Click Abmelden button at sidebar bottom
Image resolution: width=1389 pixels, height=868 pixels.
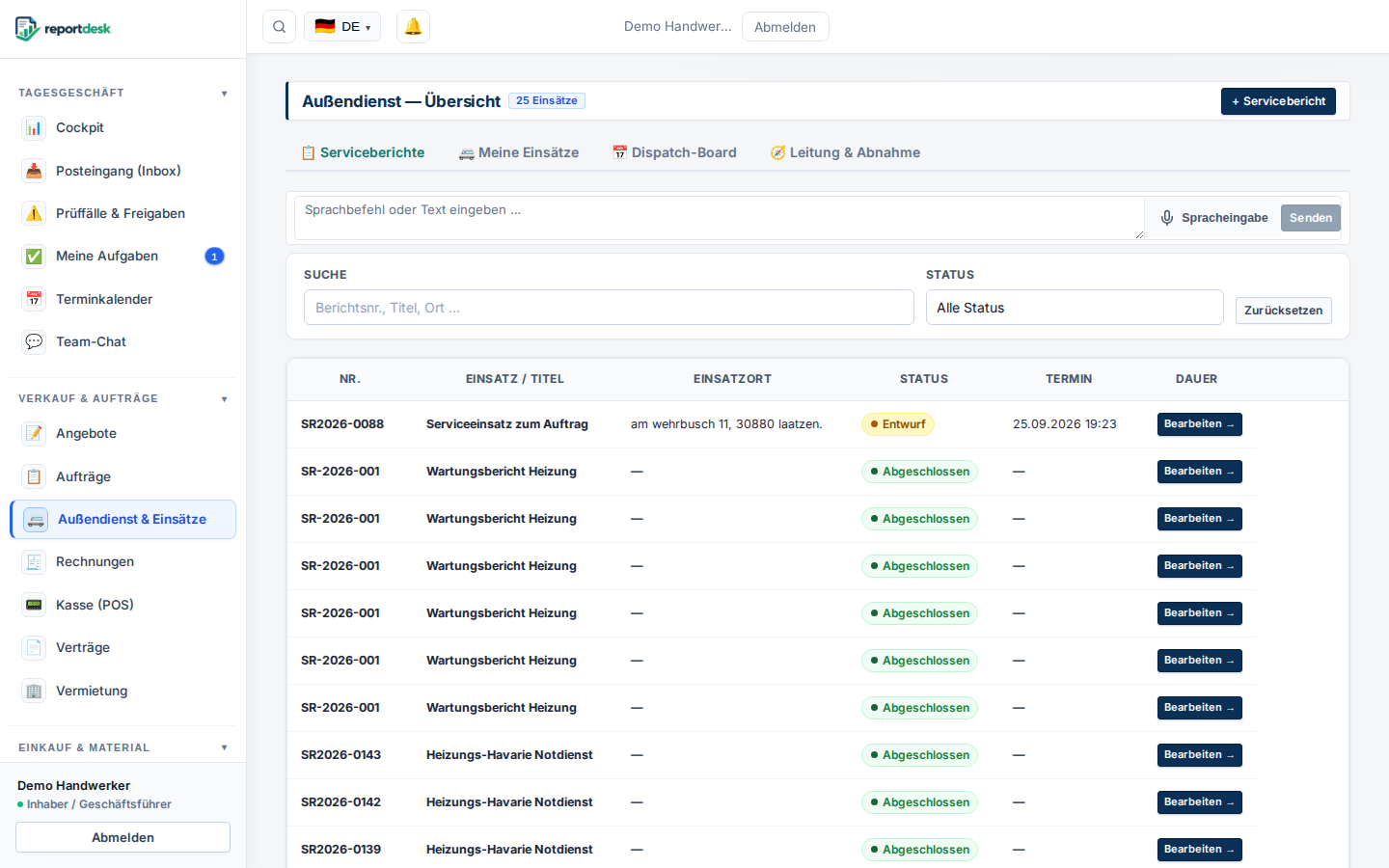pyautogui.click(x=123, y=837)
